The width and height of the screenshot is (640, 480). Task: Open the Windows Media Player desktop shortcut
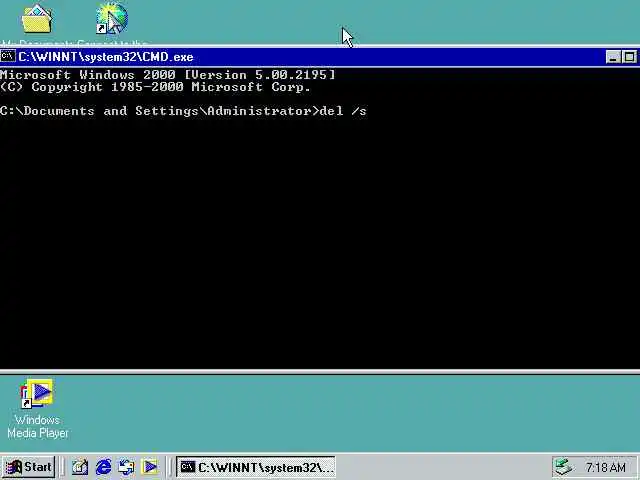pos(37,393)
